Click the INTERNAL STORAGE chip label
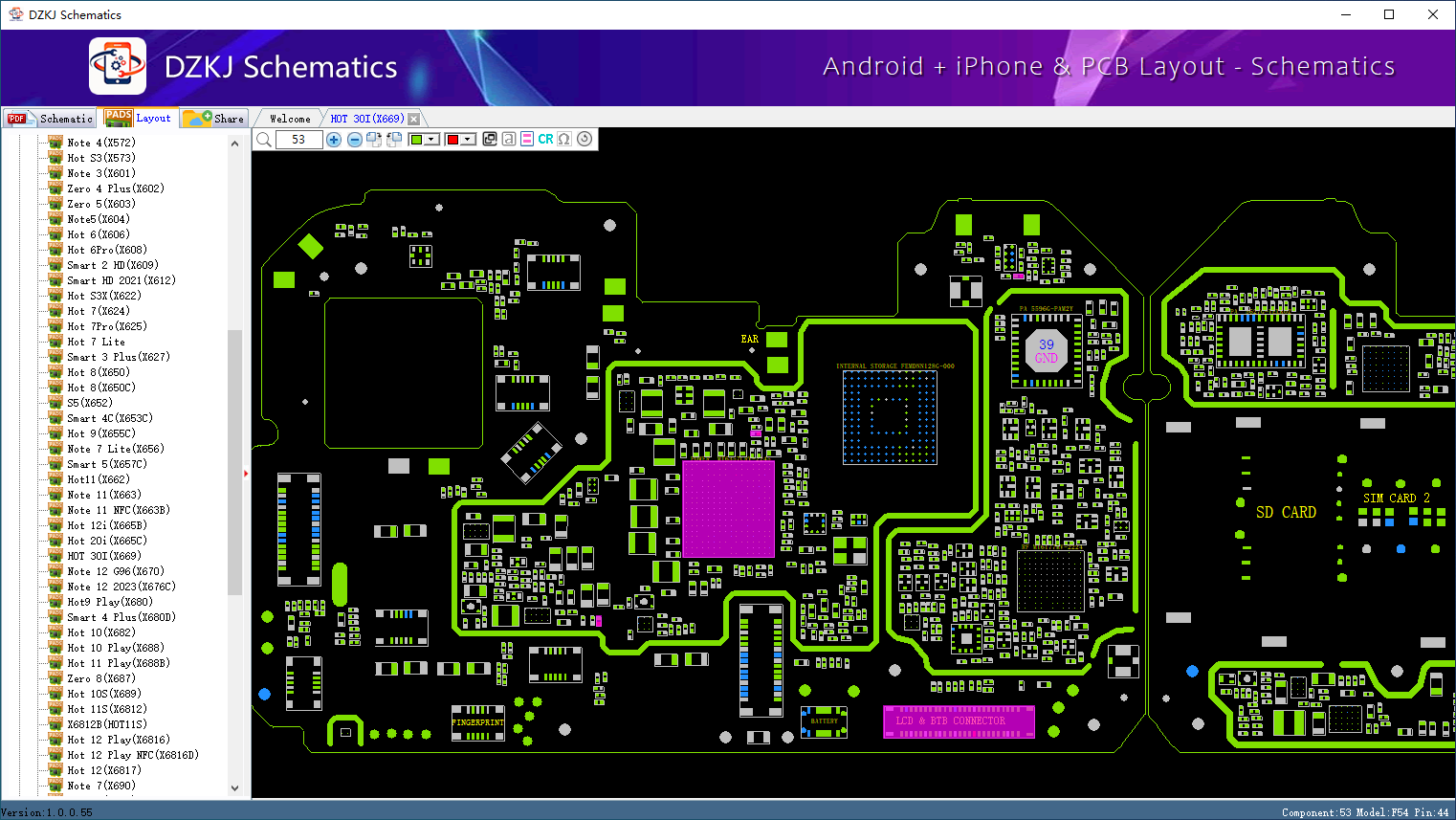The width and height of the screenshot is (1456, 820). click(x=895, y=366)
